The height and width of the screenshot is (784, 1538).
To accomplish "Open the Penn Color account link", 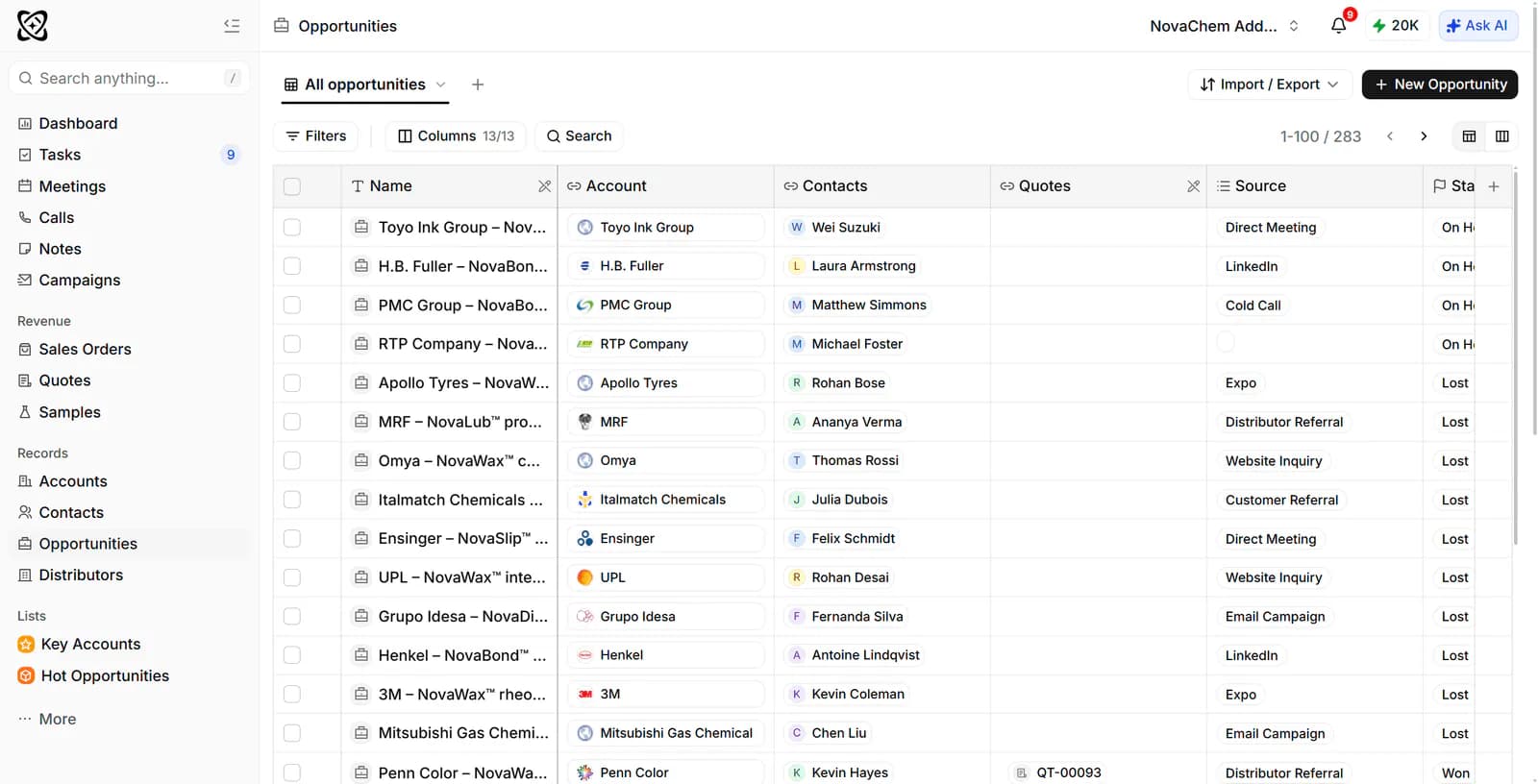I will click(x=665, y=772).
